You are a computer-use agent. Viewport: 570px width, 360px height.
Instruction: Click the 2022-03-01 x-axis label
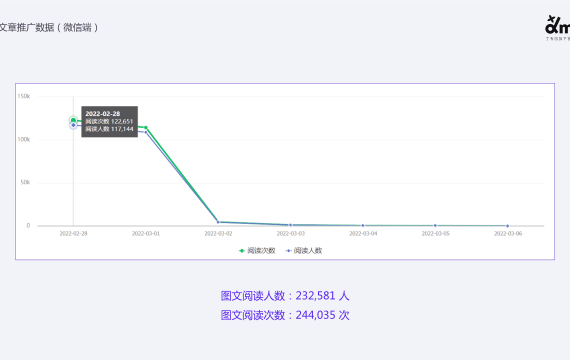coord(146,233)
